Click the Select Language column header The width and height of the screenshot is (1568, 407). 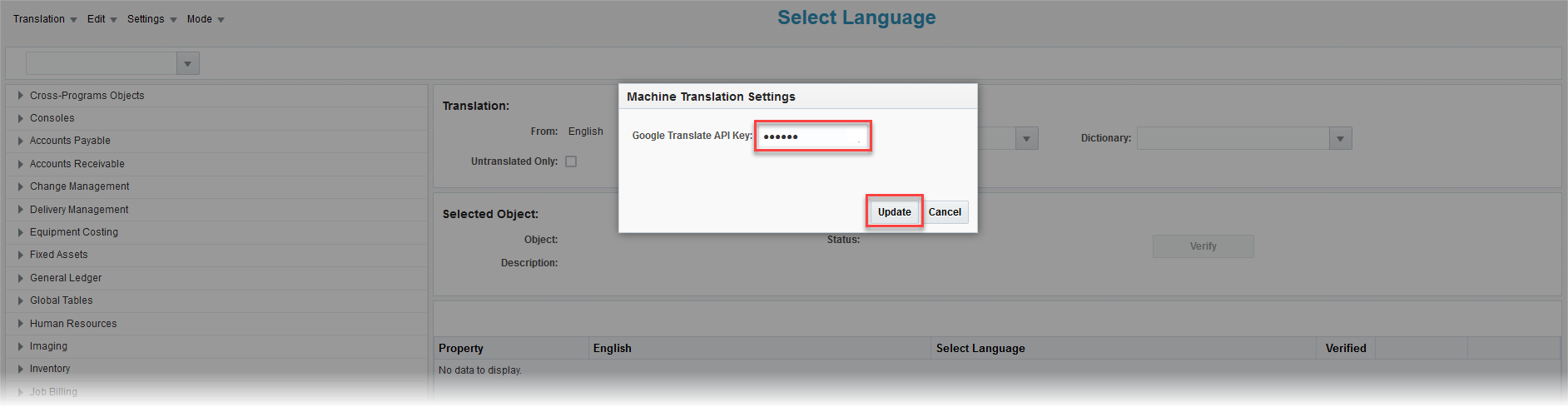1124,349
